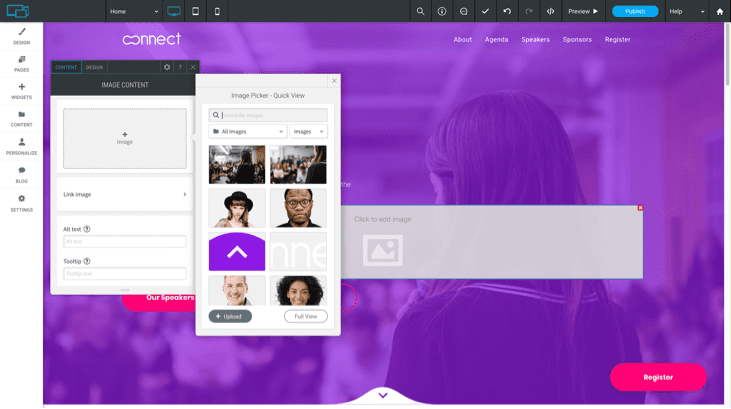Open the Personalize panel
Screen dimensions: 731x409
[x=21, y=146]
